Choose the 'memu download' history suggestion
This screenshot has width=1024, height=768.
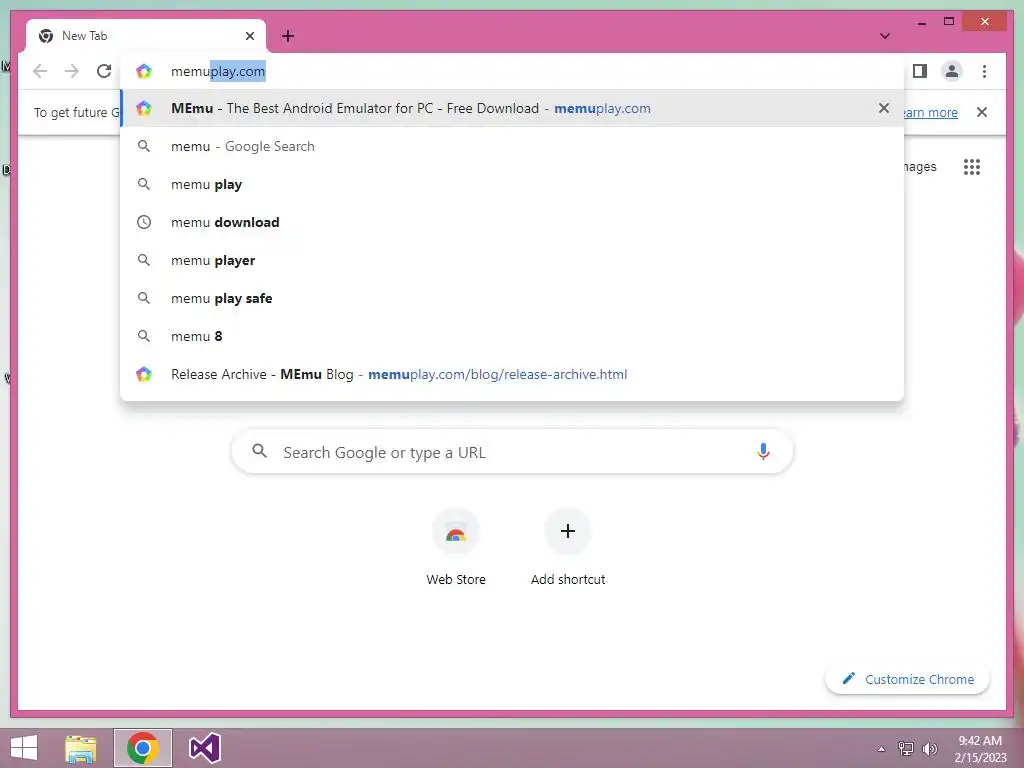512,222
